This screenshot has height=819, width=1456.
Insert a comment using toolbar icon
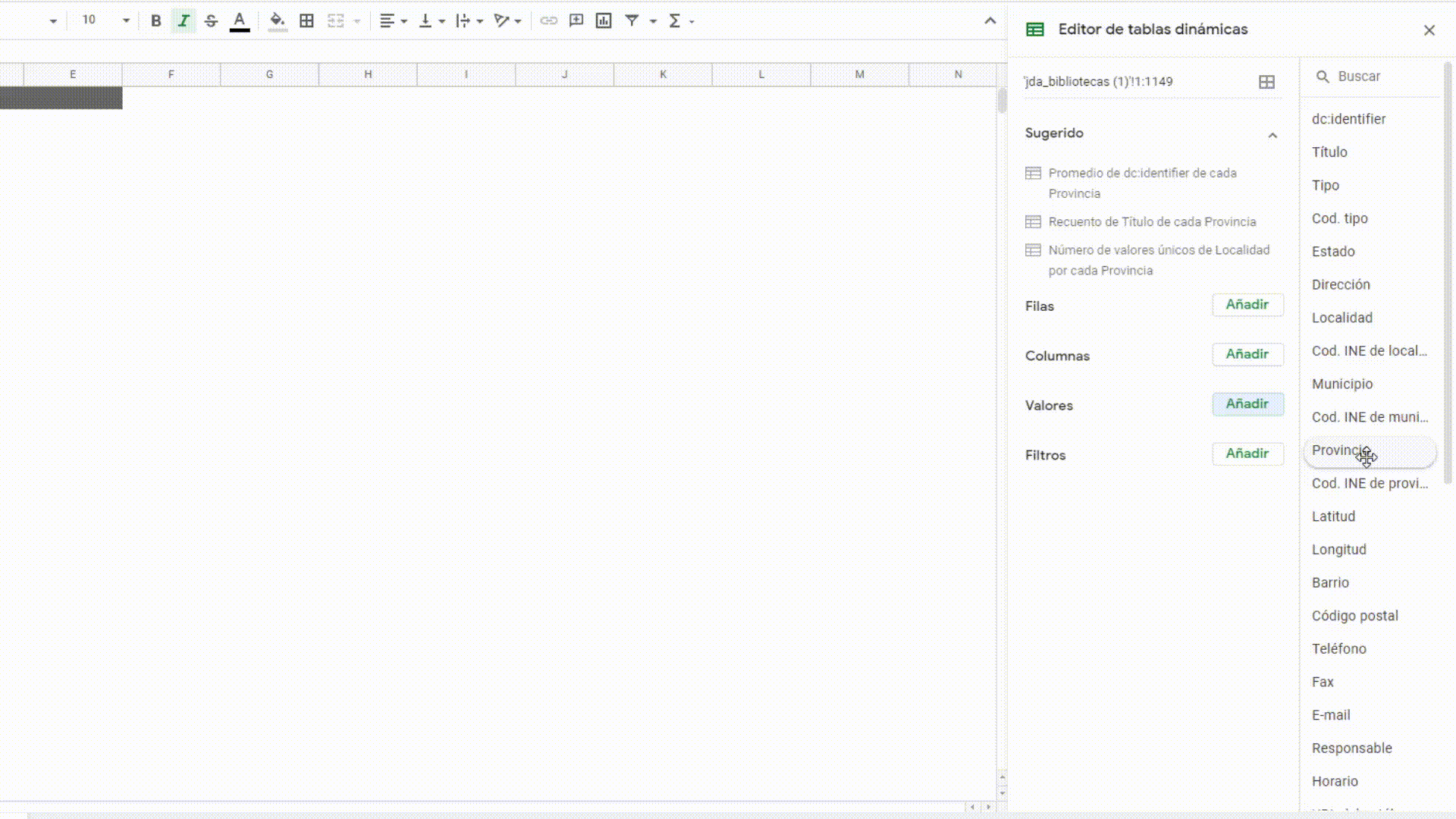[x=576, y=21]
